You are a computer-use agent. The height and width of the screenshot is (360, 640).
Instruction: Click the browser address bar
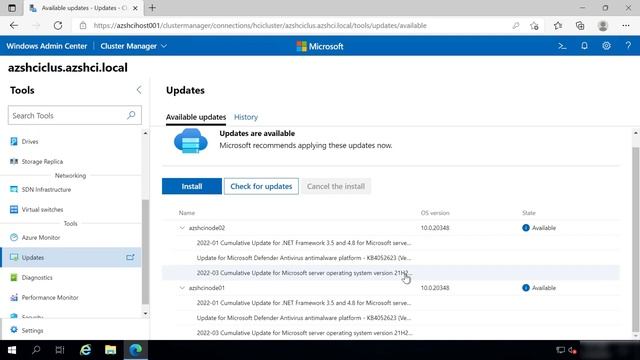(260, 25)
